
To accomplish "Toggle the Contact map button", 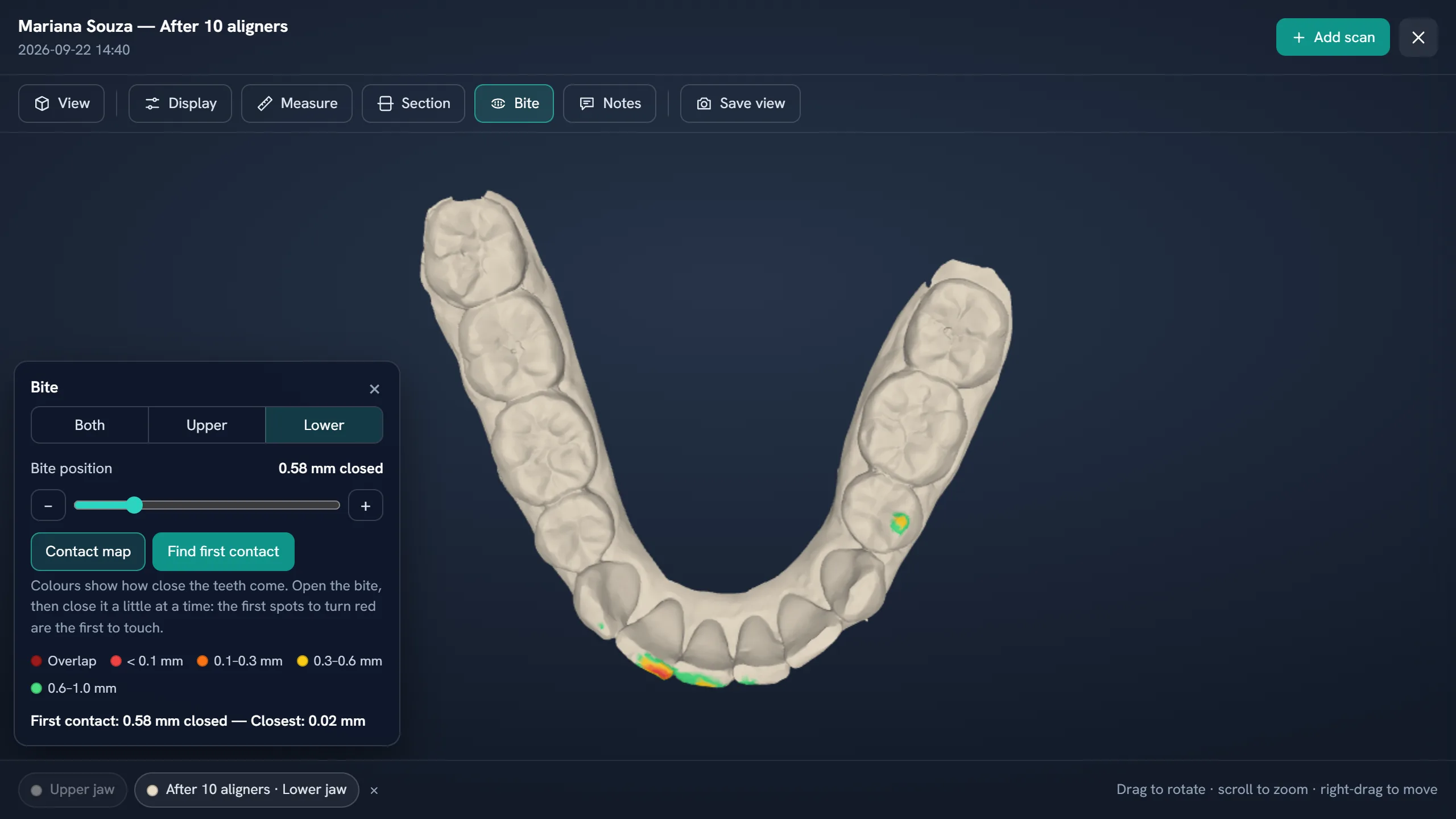I will (88, 552).
